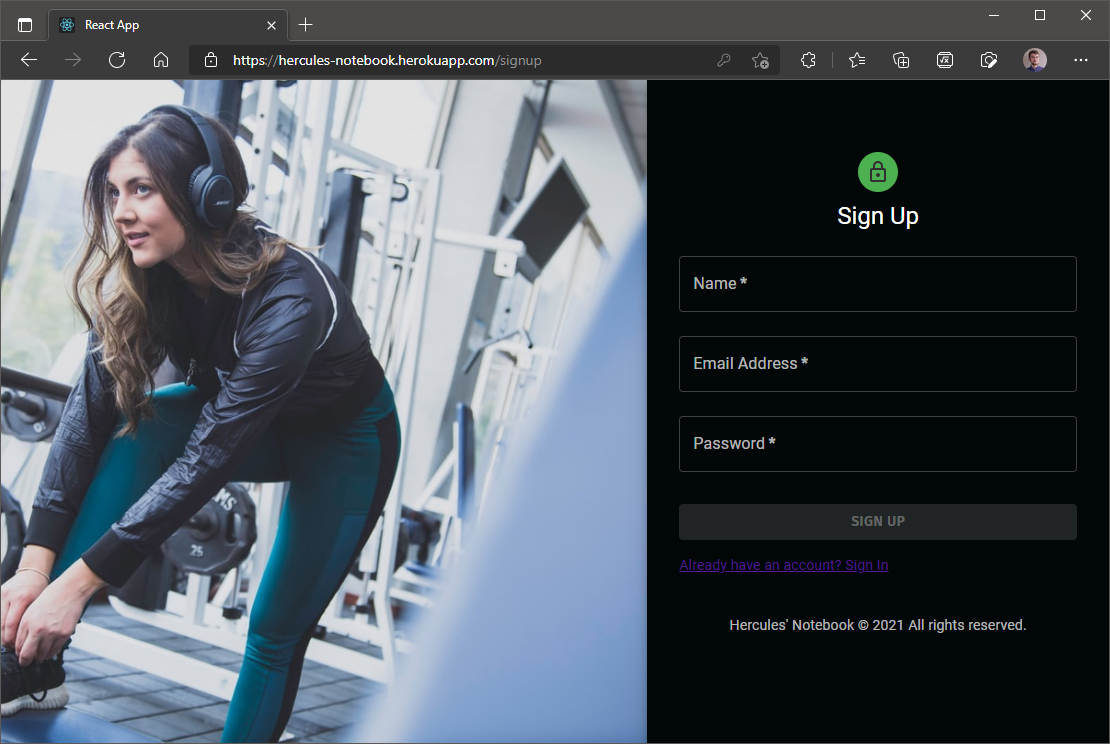This screenshot has width=1110, height=744.
Task: Open a new browser tab
Action: coord(306,24)
